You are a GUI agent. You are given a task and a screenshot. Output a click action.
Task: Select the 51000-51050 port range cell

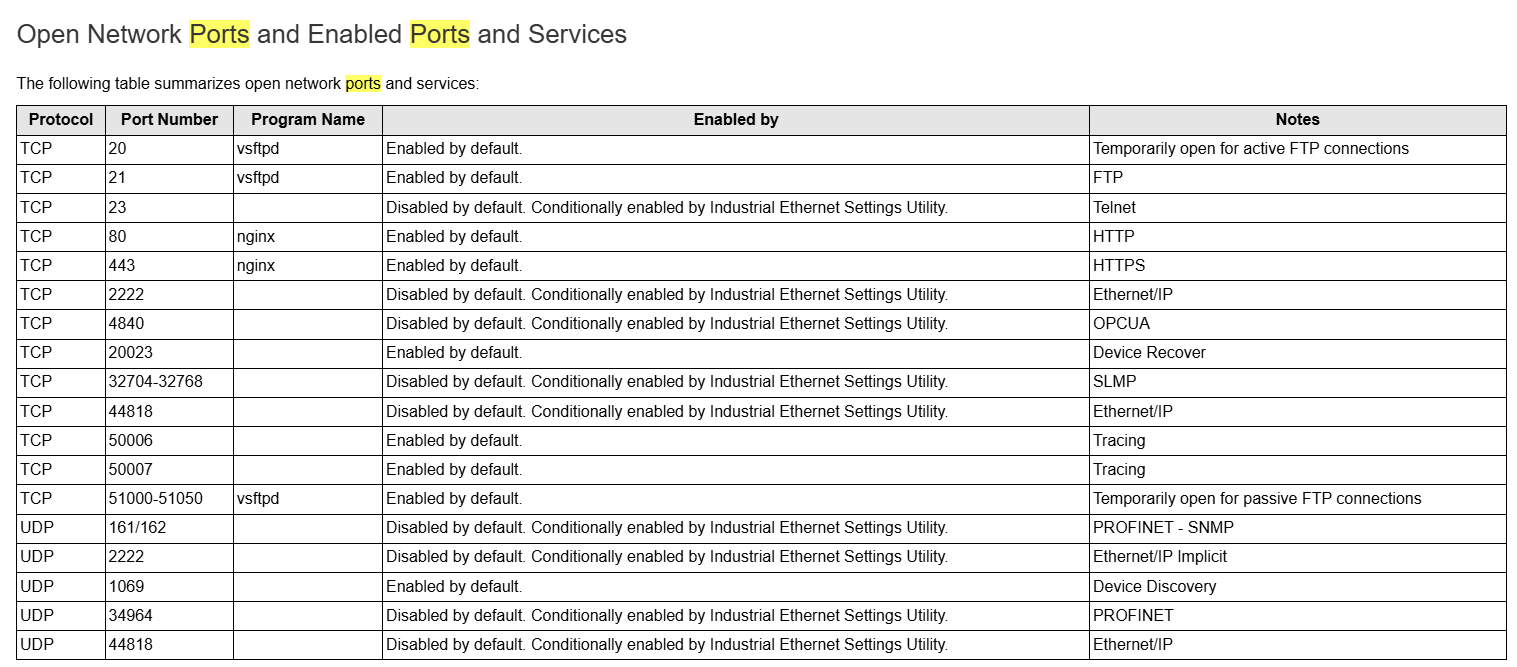click(x=155, y=499)
